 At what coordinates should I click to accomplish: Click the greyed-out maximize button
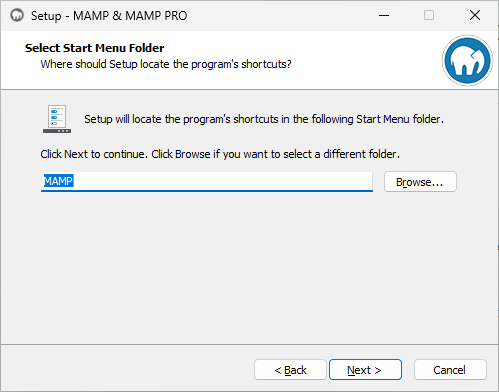pyautogui.click(x=429, y=15)
